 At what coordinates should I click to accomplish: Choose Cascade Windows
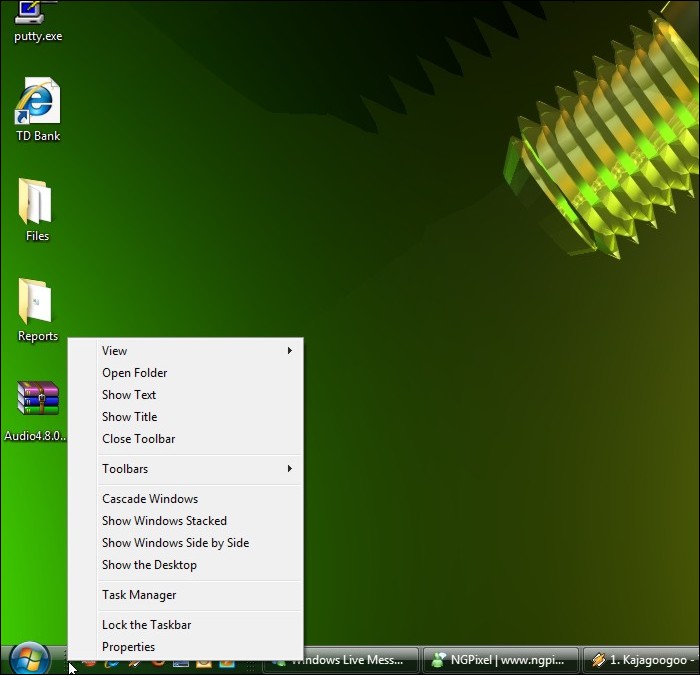150,499
